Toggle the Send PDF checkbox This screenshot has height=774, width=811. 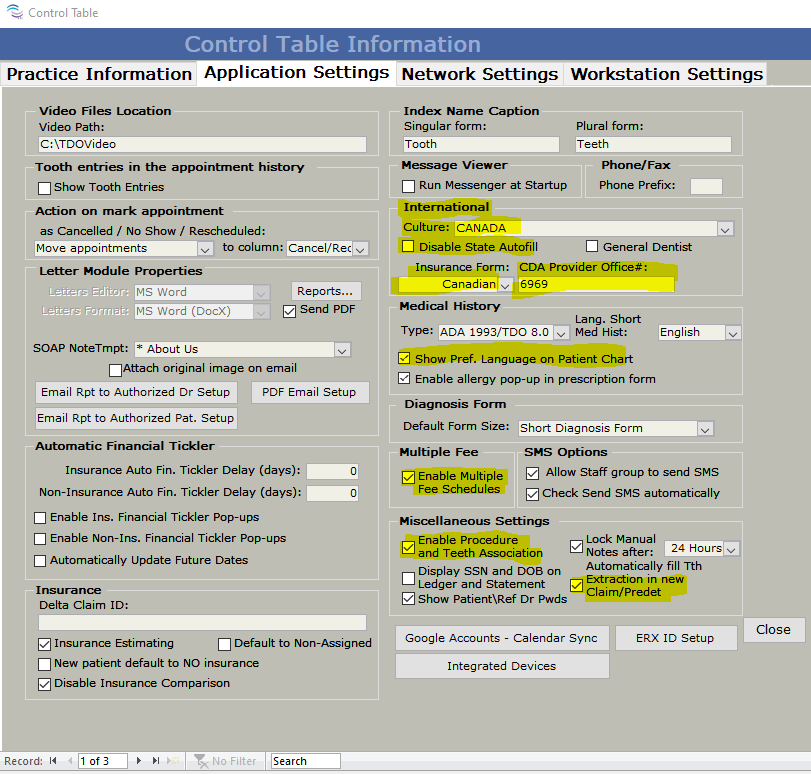click(290, 311)
